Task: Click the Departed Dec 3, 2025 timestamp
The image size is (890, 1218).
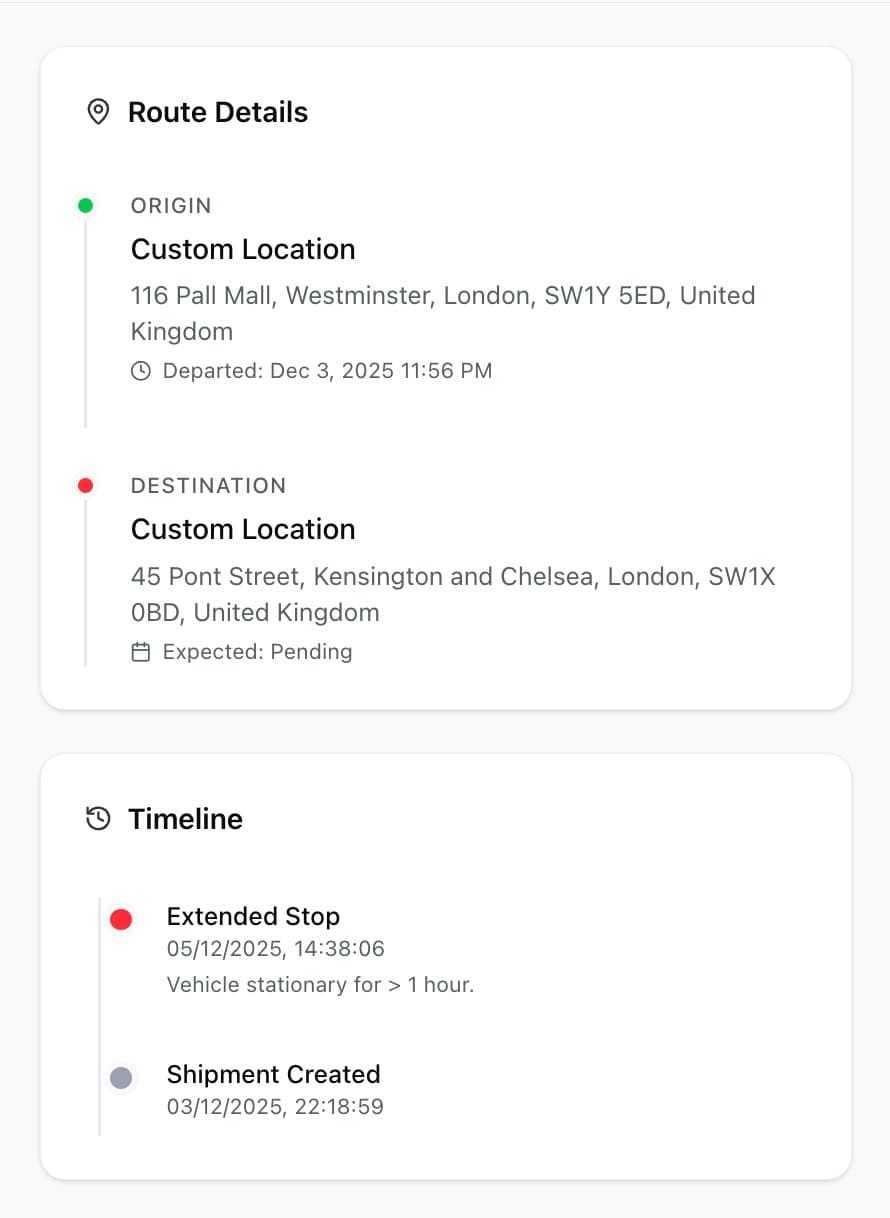Action: [327, 371]
